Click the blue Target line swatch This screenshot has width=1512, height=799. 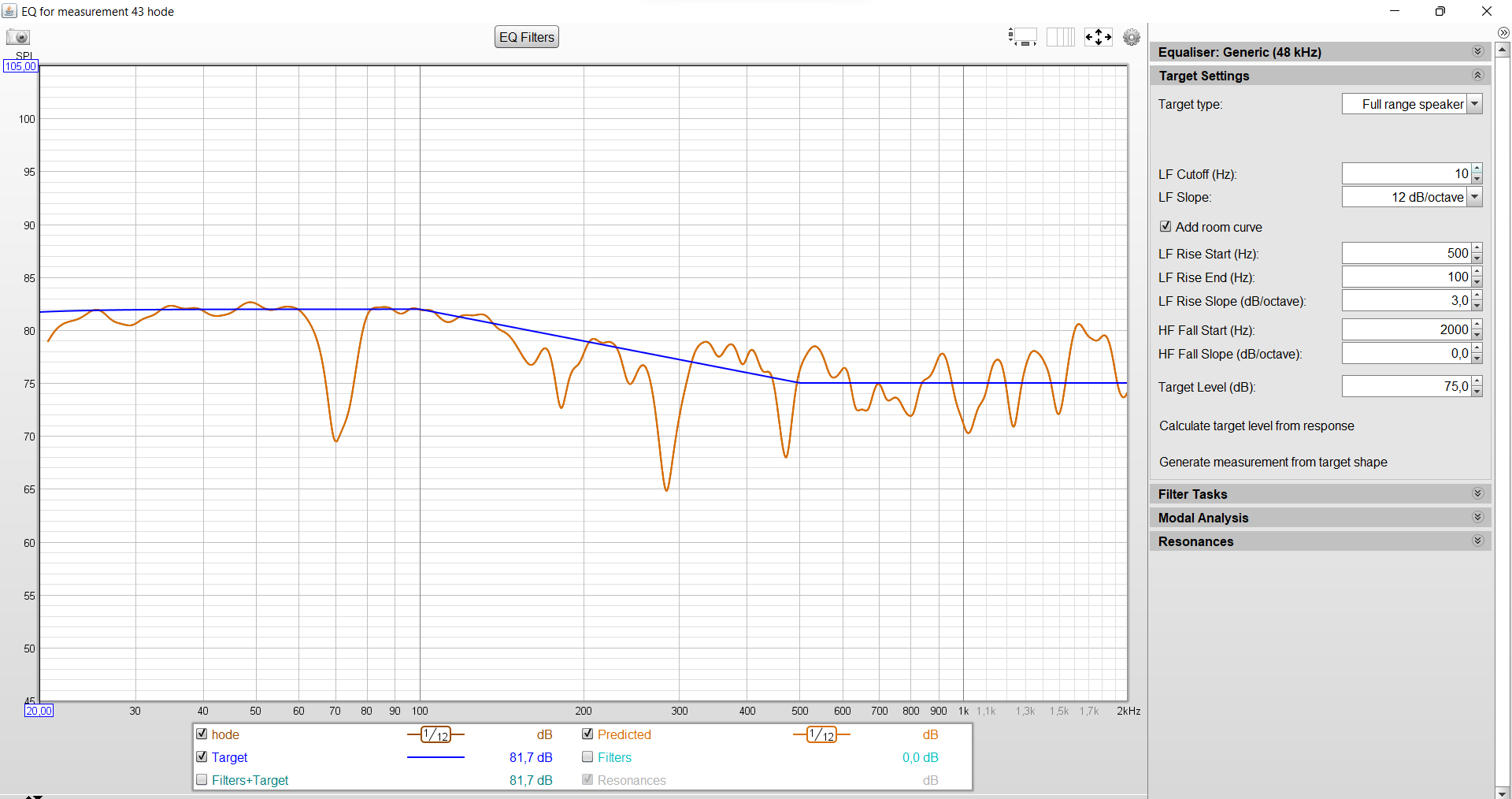pos(435,757)
